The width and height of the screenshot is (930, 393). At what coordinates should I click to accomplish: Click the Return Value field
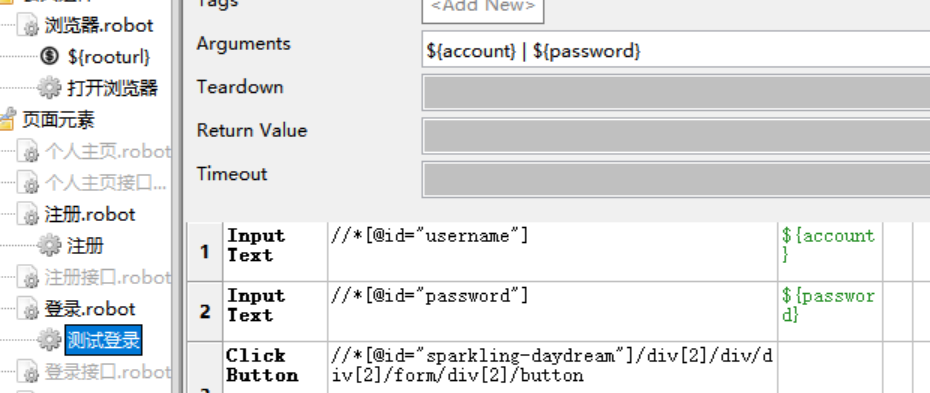[676, 136]
